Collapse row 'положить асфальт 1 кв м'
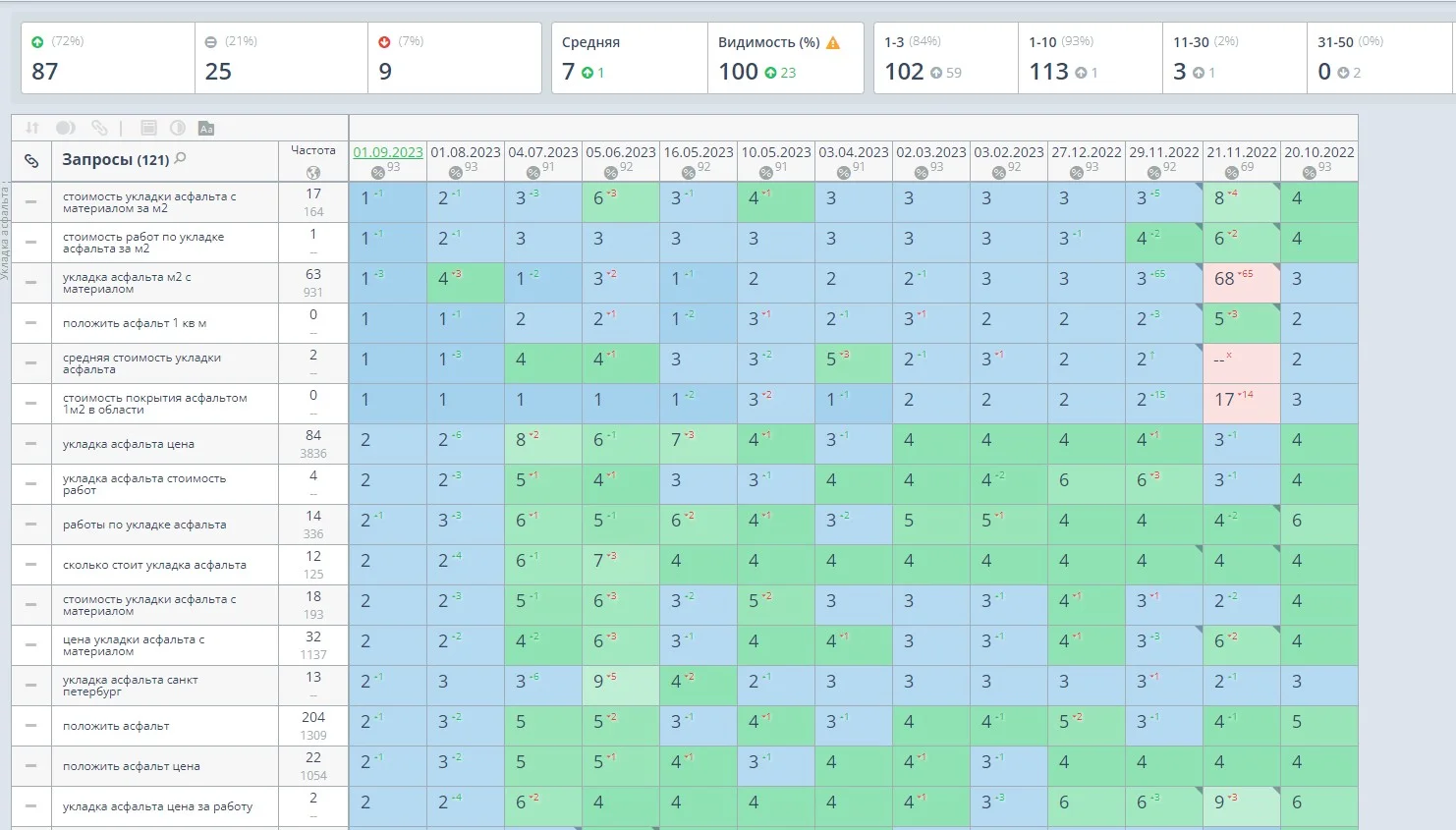 click(x=31, y=323)
